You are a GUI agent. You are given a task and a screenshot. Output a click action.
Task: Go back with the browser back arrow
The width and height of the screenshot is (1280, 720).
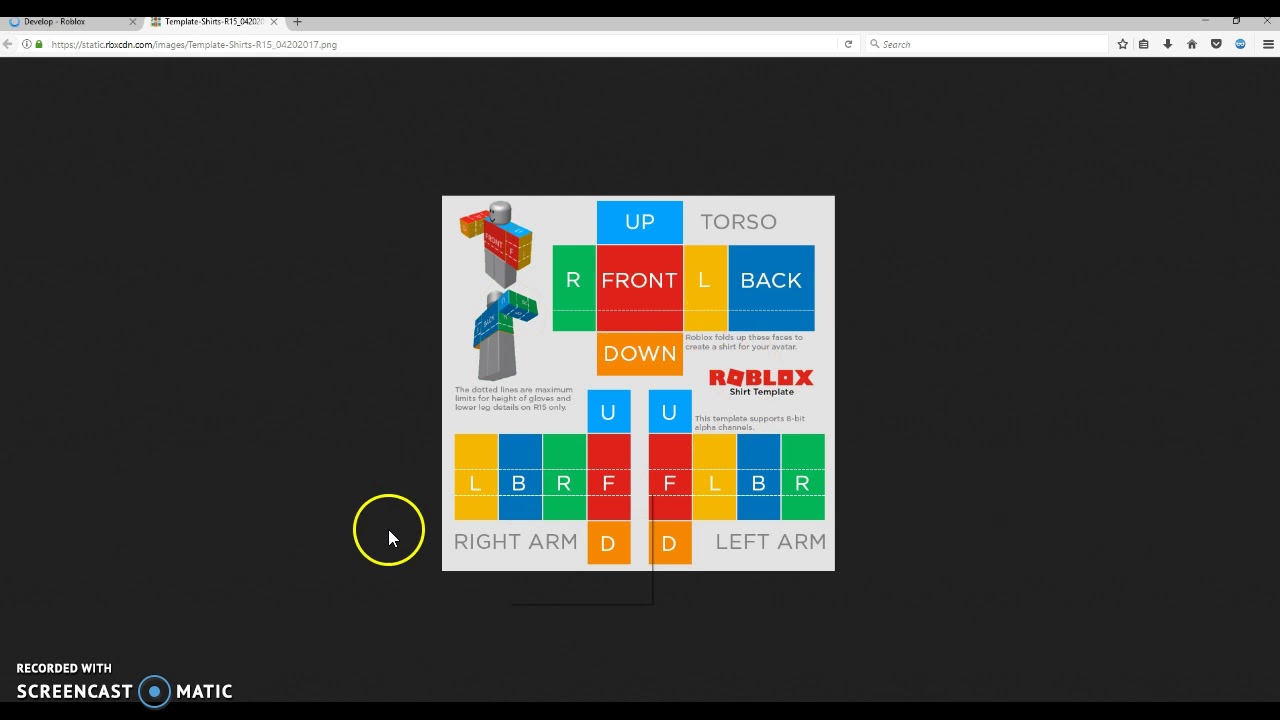(8, 44)
